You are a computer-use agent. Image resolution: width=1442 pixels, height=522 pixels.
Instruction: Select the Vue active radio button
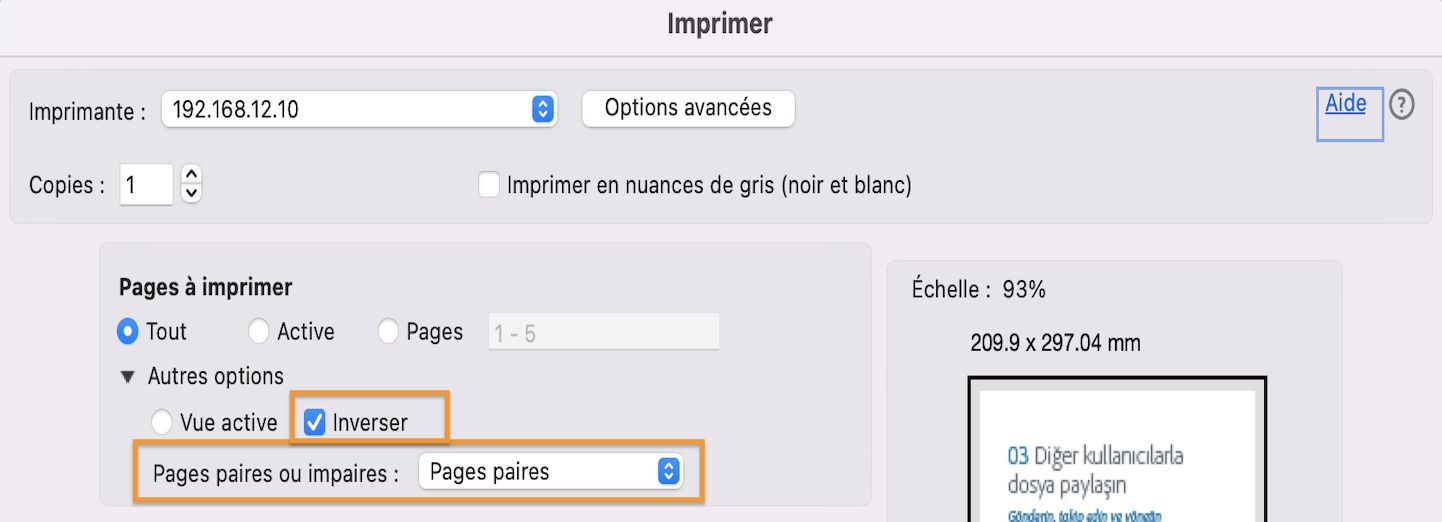coord(161,422)
